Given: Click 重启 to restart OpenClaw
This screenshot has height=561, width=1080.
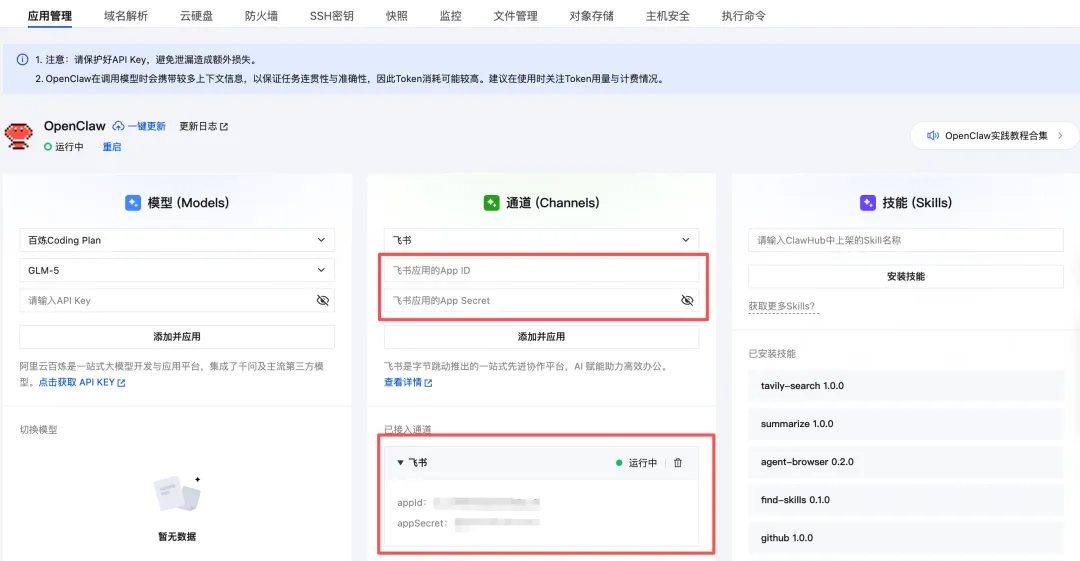Looking at the screenshot, I should (x=112, y=147).
